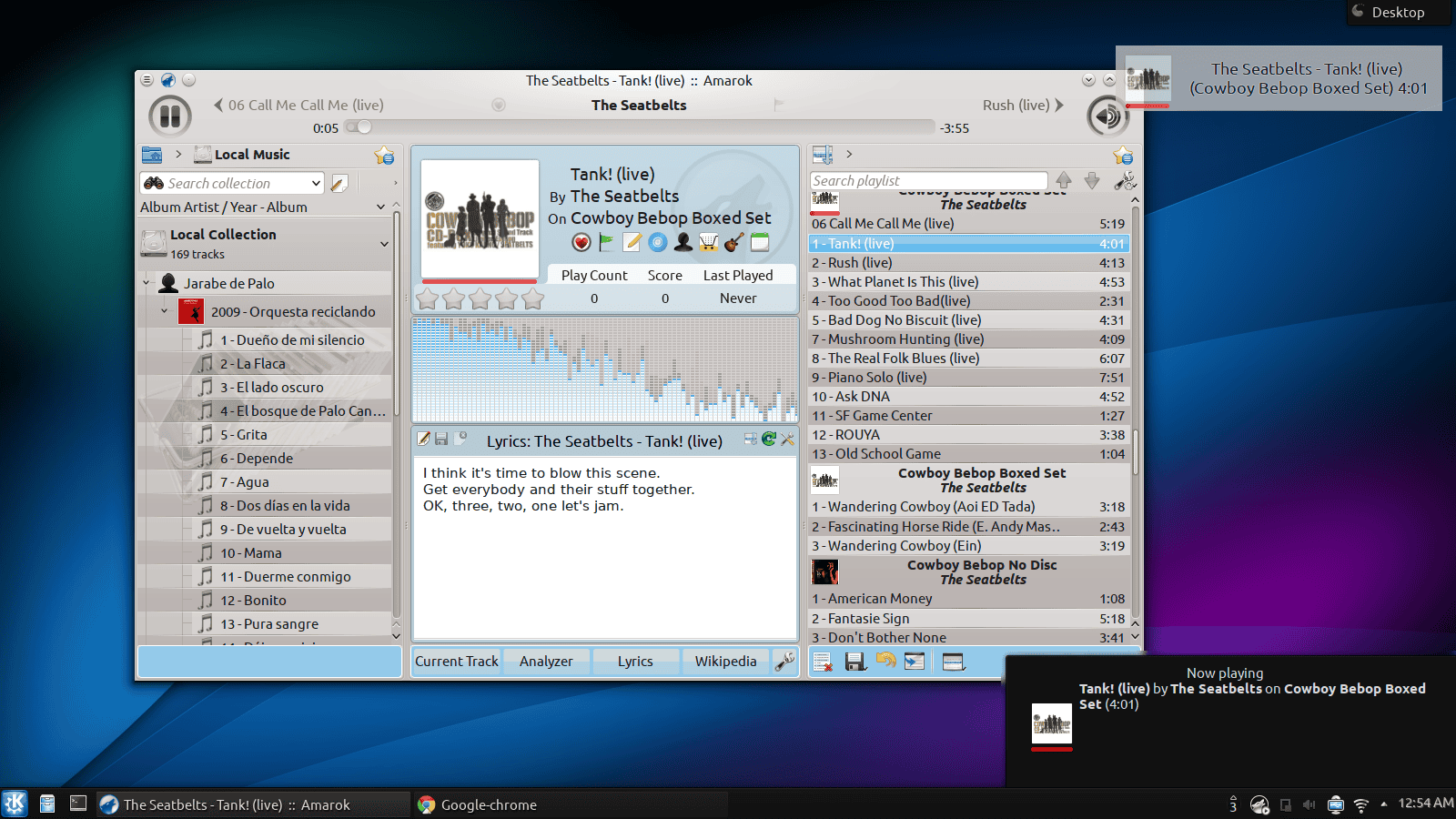
Task: Reload lyrics with the green refresh icon
Action: [x=769, y=440]
